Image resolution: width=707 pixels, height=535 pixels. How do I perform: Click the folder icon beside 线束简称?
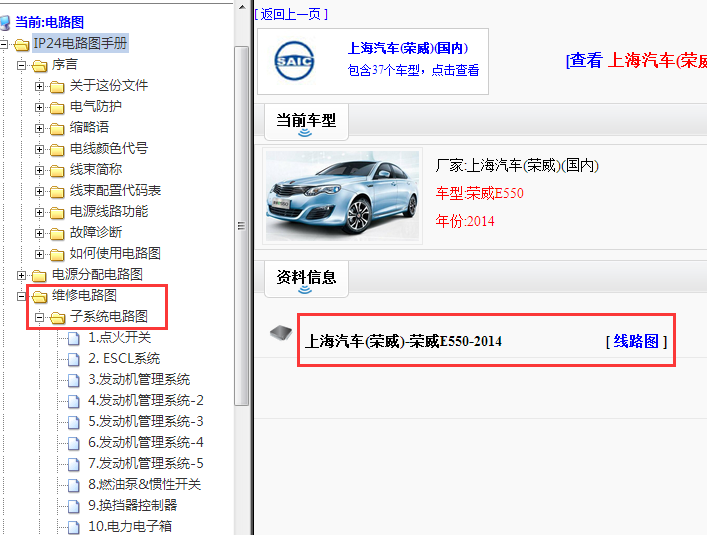[57, 170]
